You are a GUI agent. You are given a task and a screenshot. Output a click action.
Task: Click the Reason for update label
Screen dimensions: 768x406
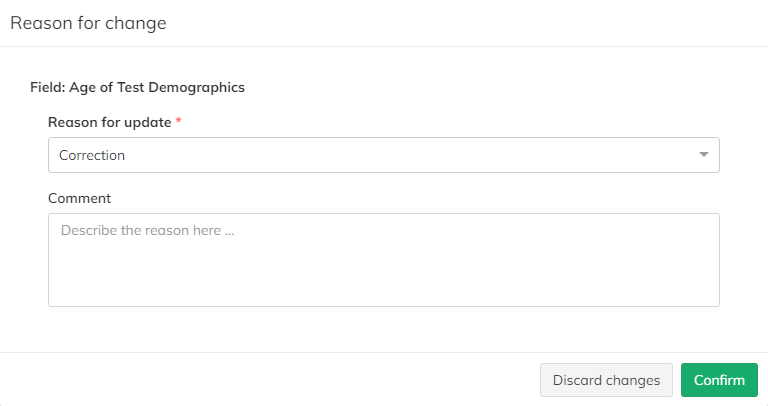point(109,122)
